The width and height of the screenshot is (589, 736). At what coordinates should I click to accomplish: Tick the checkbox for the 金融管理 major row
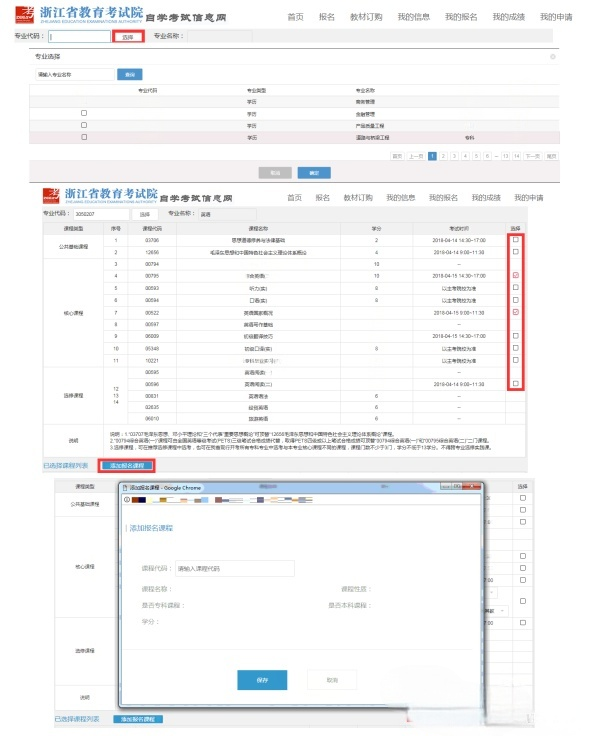(84, 113)
